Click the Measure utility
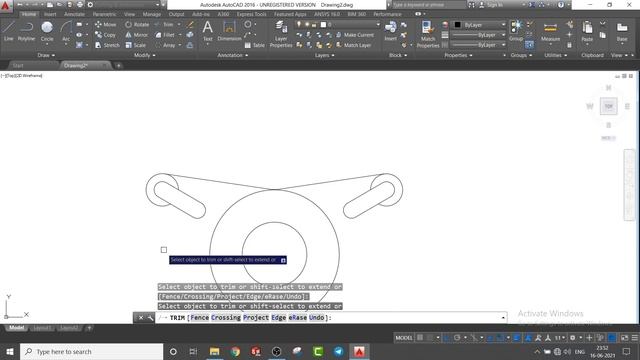The width and height of the screenshot is (640, 360). pos(550,32)
